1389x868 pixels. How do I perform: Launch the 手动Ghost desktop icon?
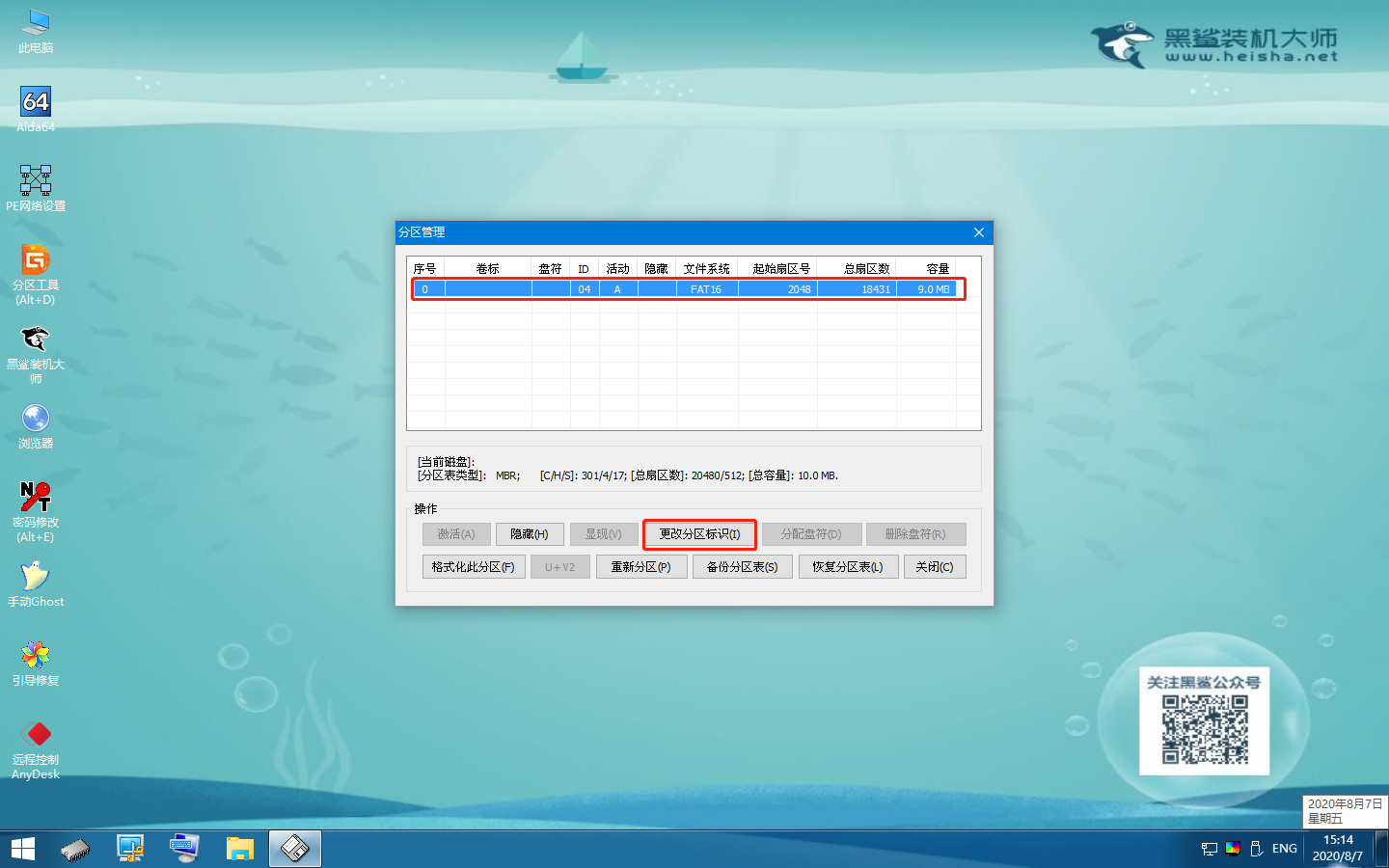pos(36,584)
